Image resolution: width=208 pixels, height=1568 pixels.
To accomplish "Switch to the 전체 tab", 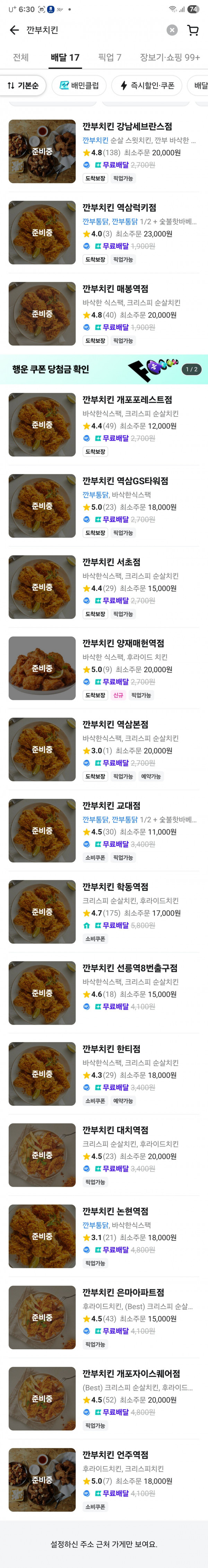I will click(21, 57).
